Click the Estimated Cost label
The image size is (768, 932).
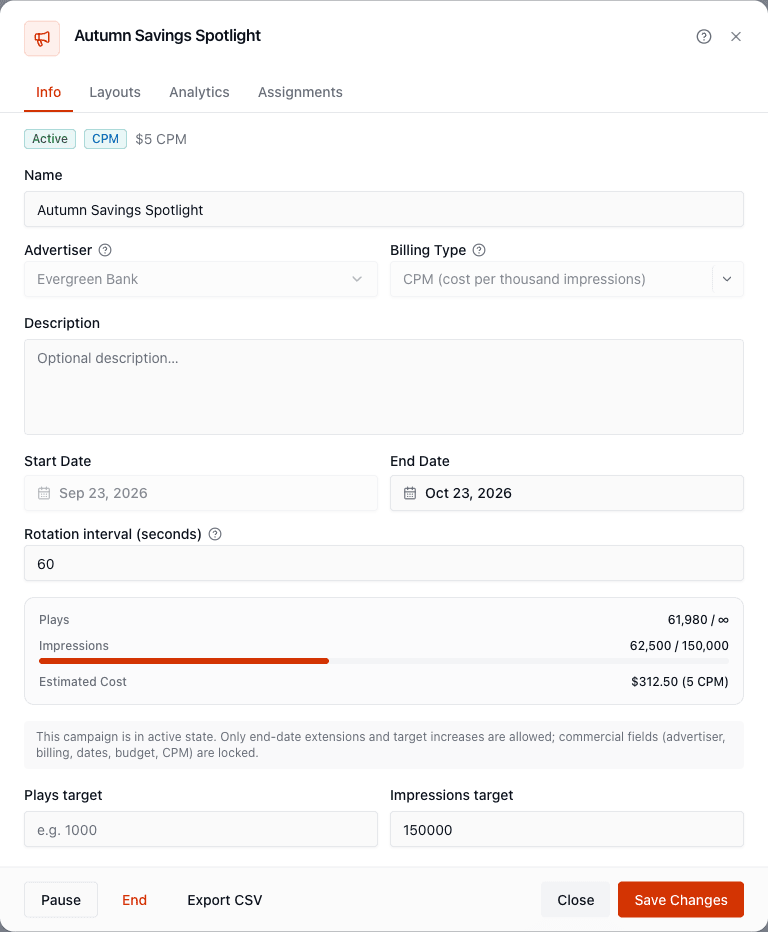[83, 682]
